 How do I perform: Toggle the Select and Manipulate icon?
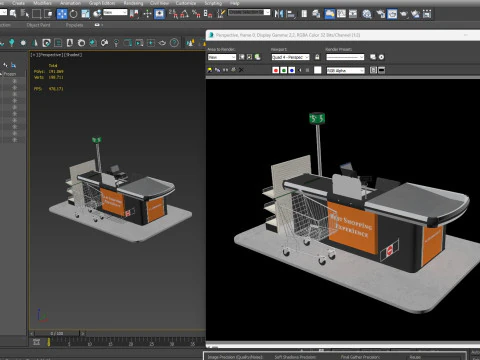coord(147,14)
